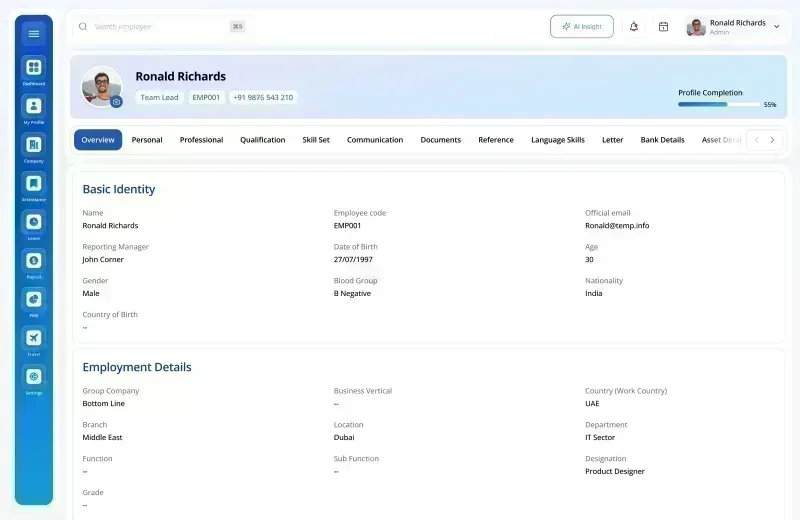Open the PMS pie chart icon

(x=34, y=300)
